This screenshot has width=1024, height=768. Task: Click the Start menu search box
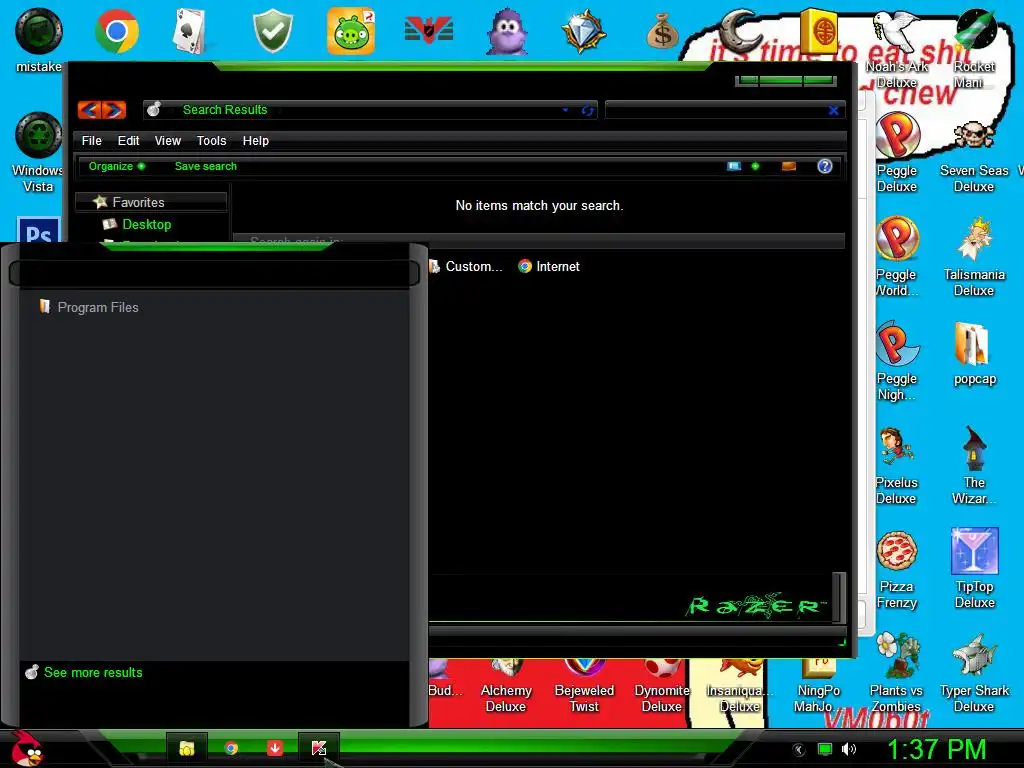pos(214,273)
